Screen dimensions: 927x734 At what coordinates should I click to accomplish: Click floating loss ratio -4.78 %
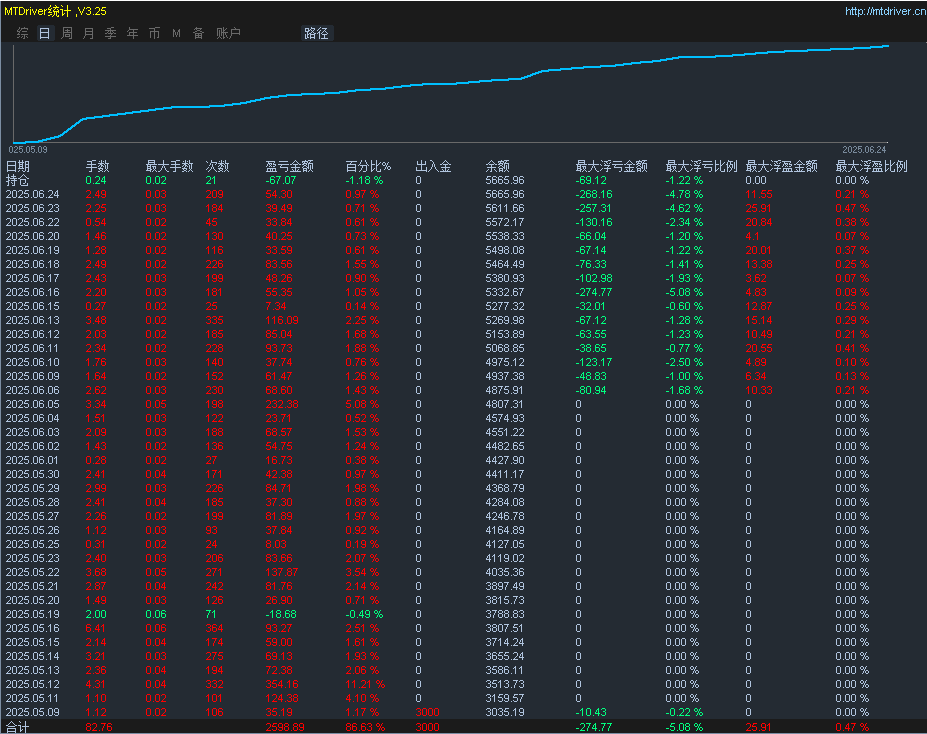tap(684, 194)
